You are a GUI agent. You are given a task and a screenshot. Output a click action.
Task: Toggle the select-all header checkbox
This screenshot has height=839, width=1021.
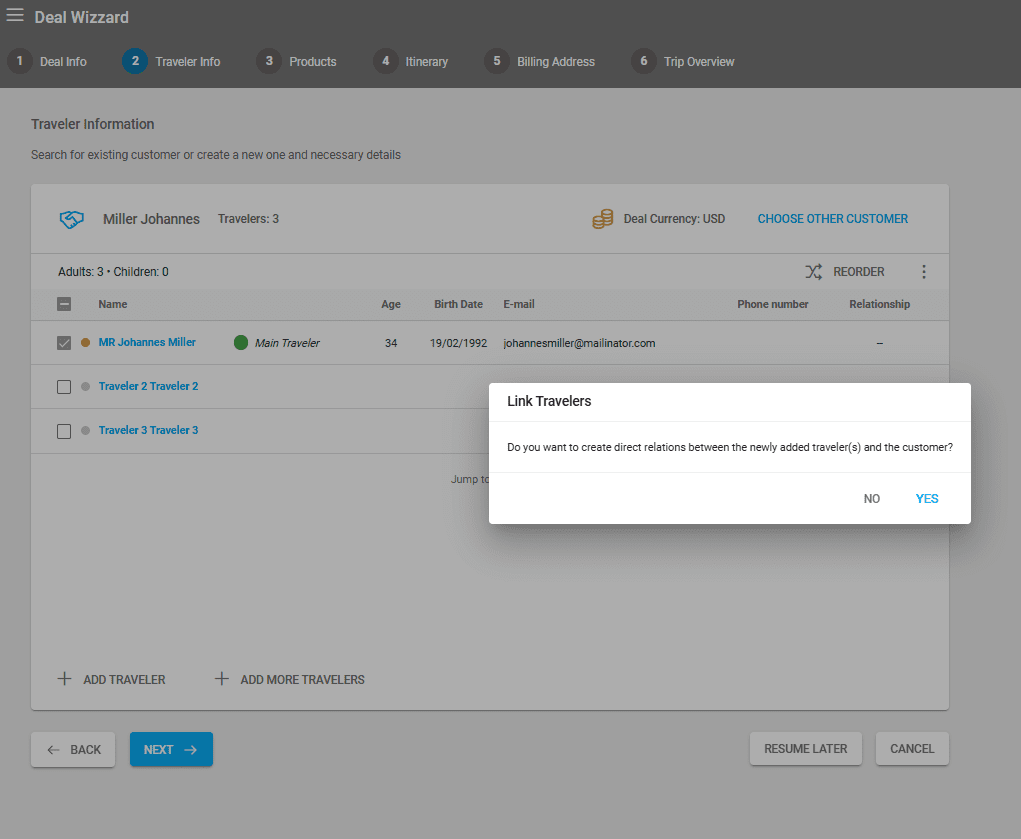(x=64, y=305)
